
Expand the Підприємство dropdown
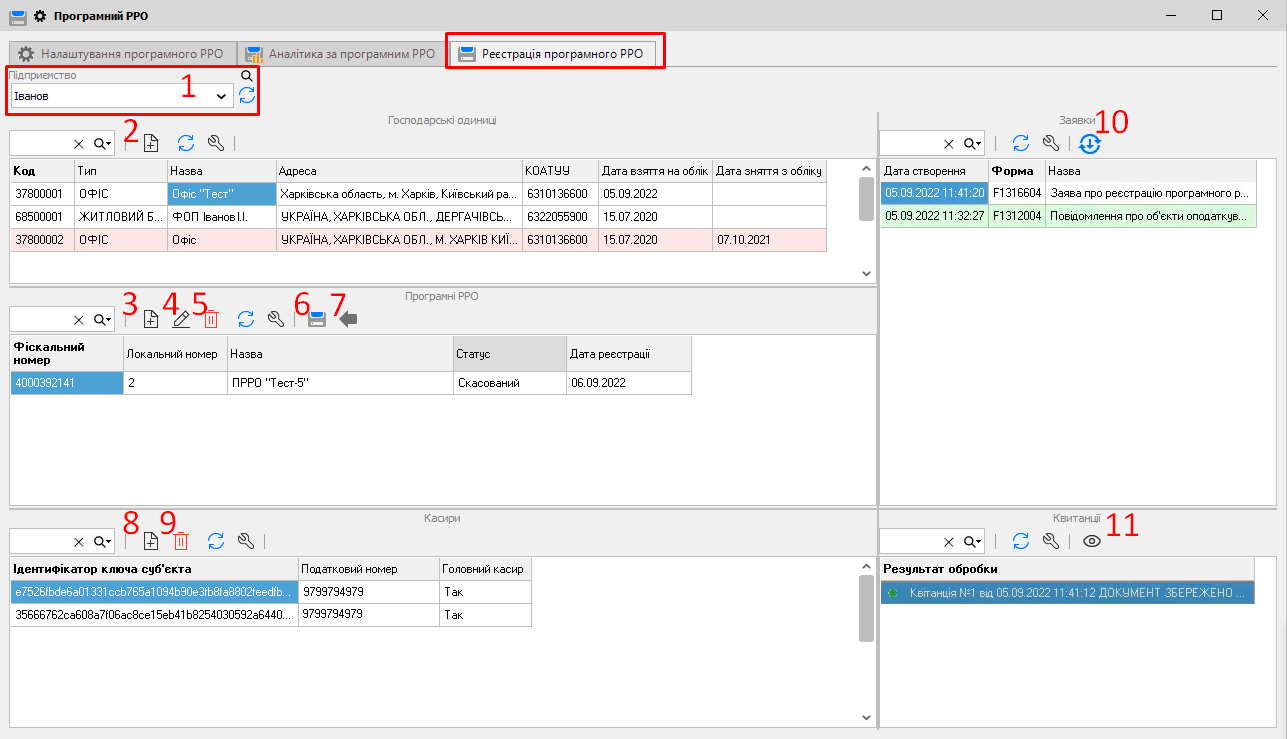point(221,96)
